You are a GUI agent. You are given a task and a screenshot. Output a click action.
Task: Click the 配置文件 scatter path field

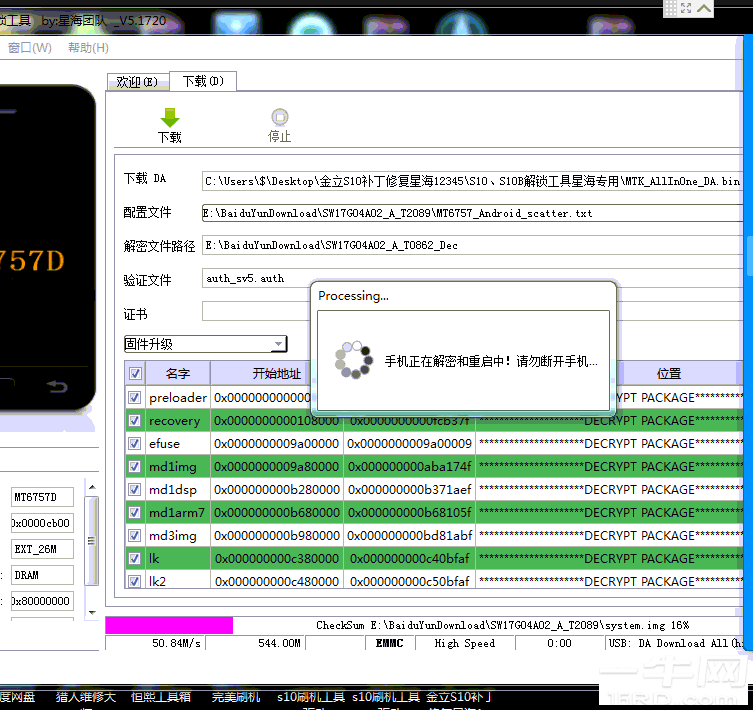(x=472, y=213)
